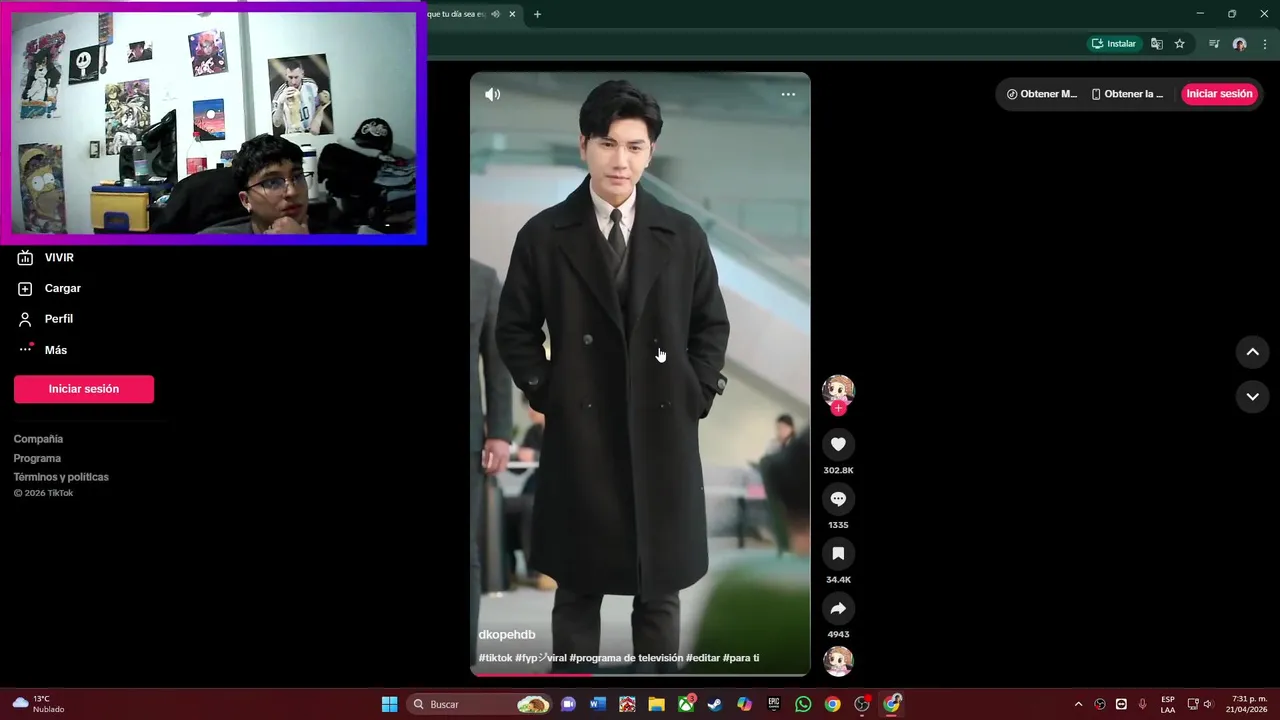Click the sidebar Iniciar sesión button

point(84,389)
